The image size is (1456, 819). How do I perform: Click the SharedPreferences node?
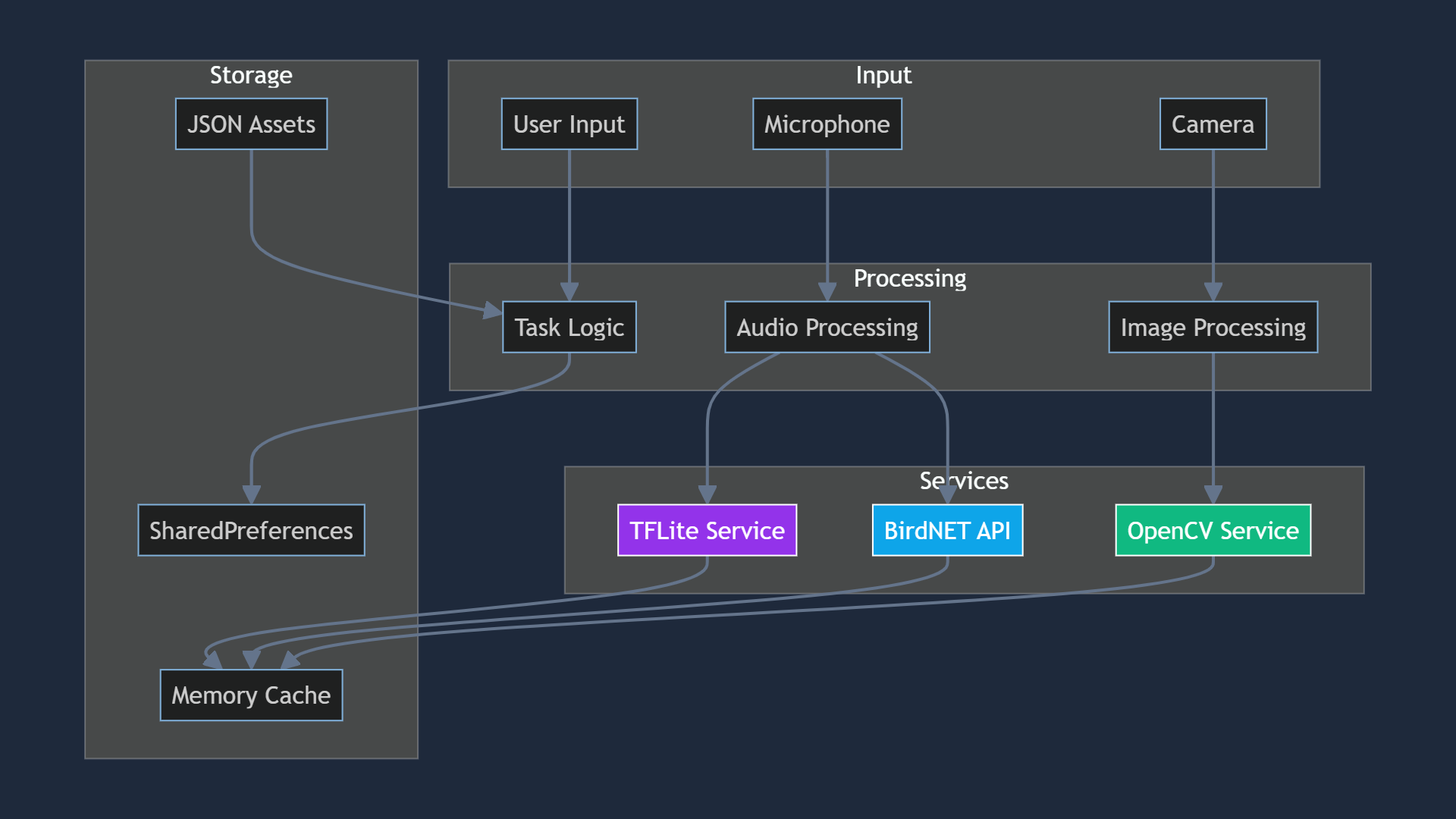point(251,531)
